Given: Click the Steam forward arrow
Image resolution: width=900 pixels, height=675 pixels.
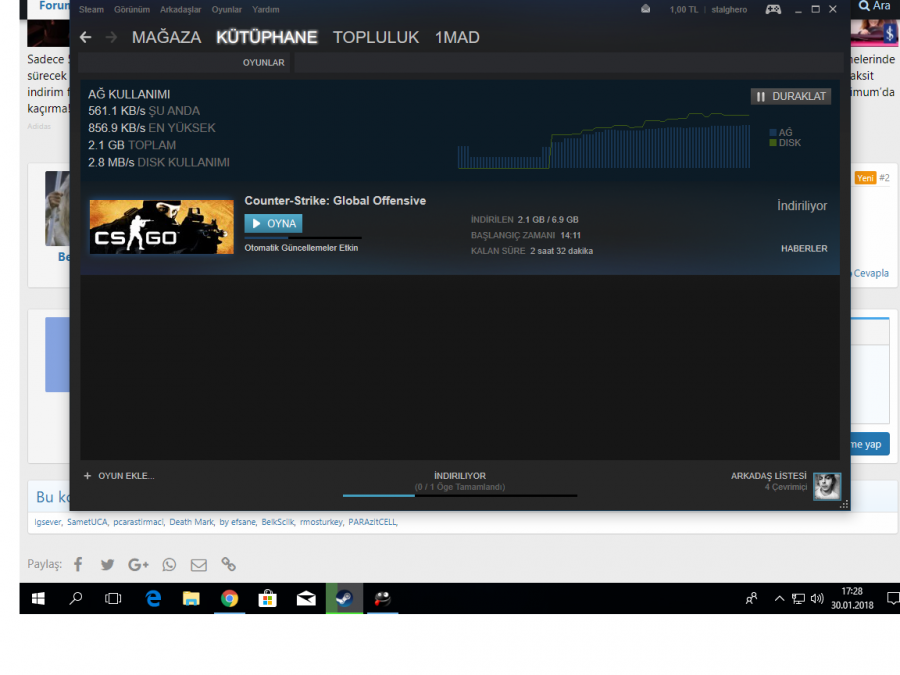Looking at the screenshot, I should pyautogui.click(x=111, y=37).
